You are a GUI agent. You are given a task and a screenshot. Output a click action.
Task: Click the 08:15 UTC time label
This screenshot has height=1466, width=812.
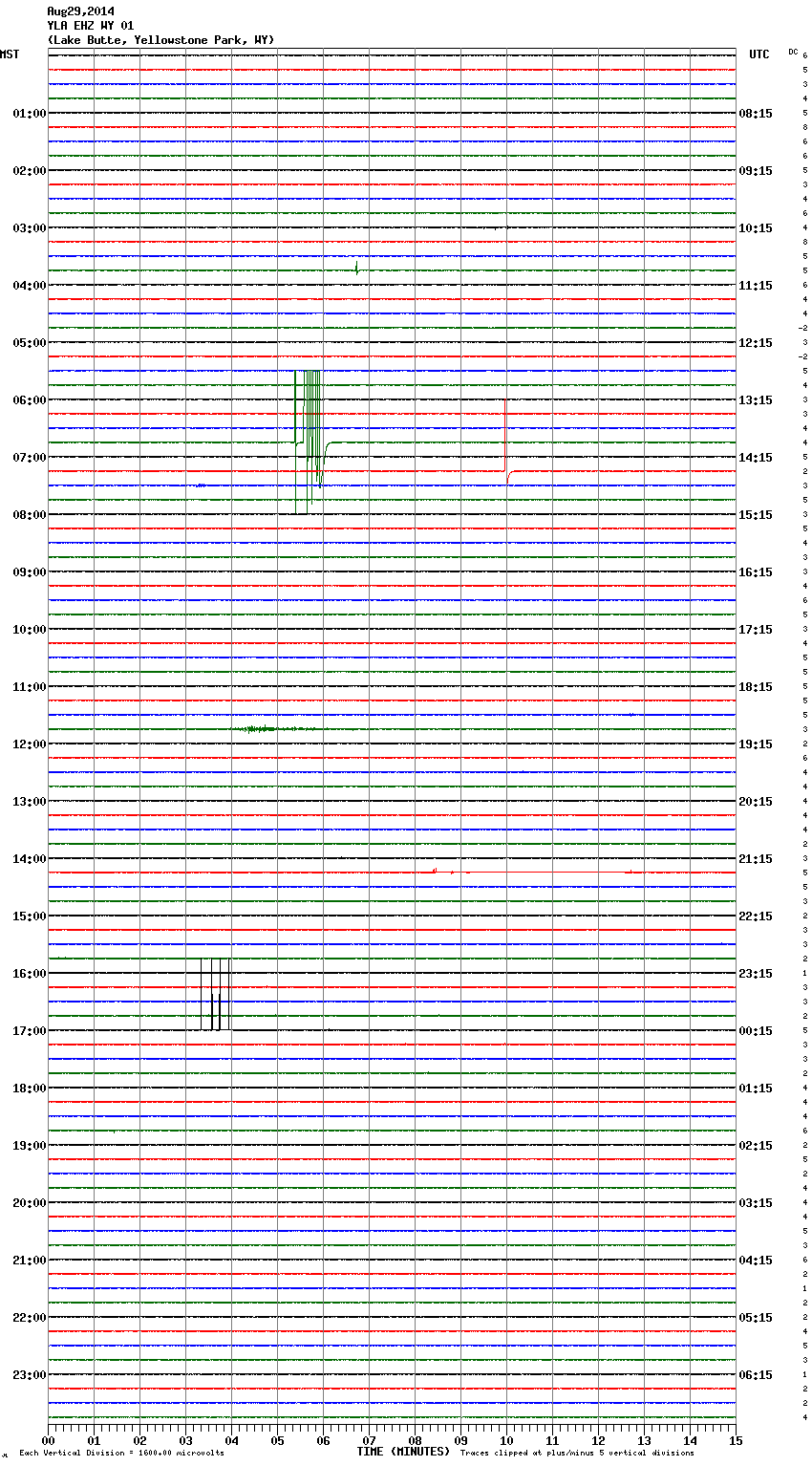coord(756,114)
